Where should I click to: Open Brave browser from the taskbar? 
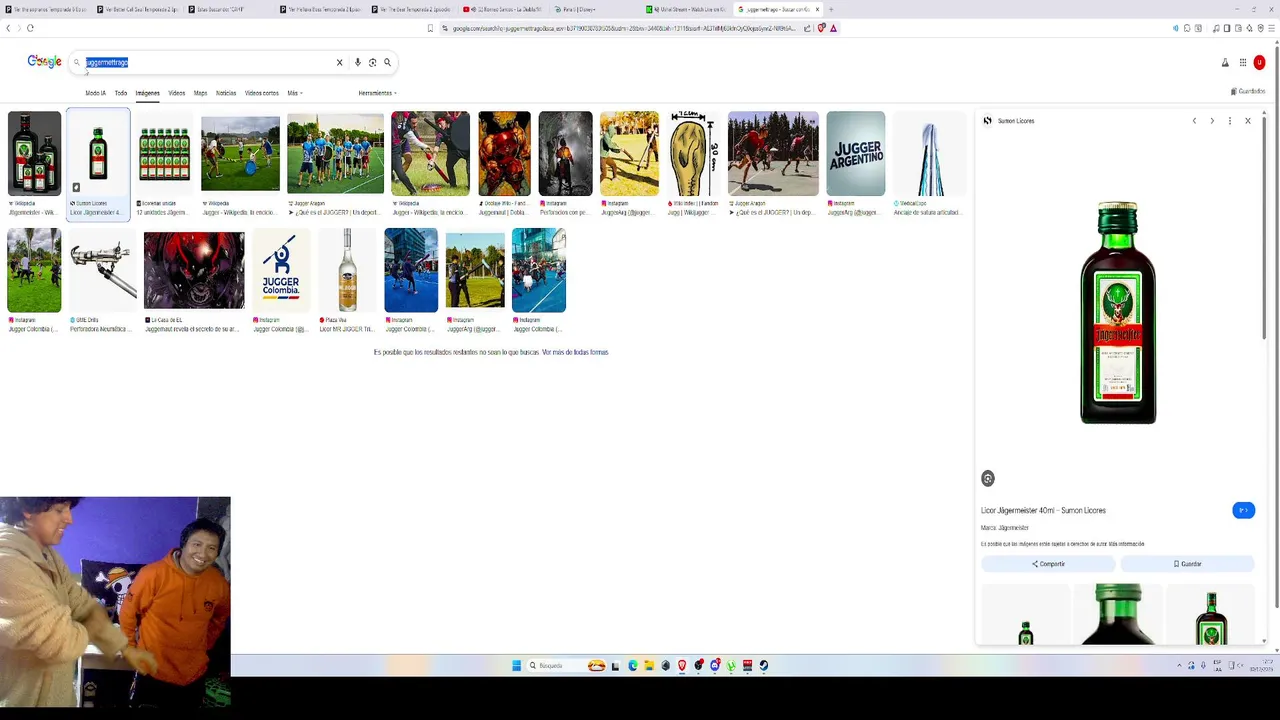[682, 665]
